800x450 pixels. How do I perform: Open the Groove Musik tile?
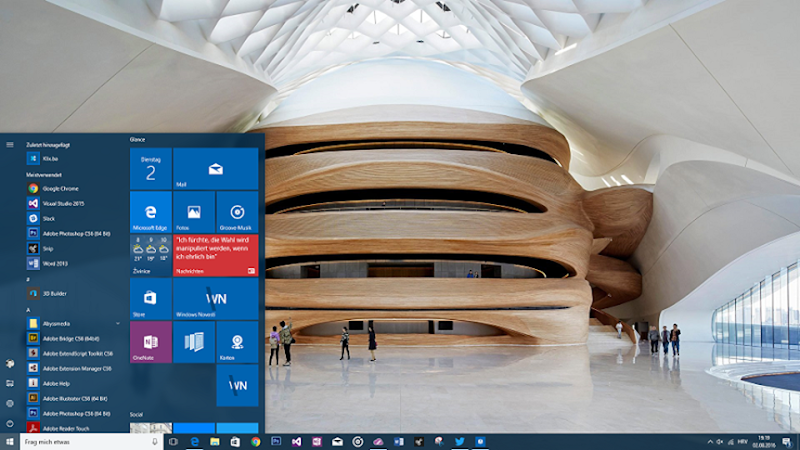[237, 212]
